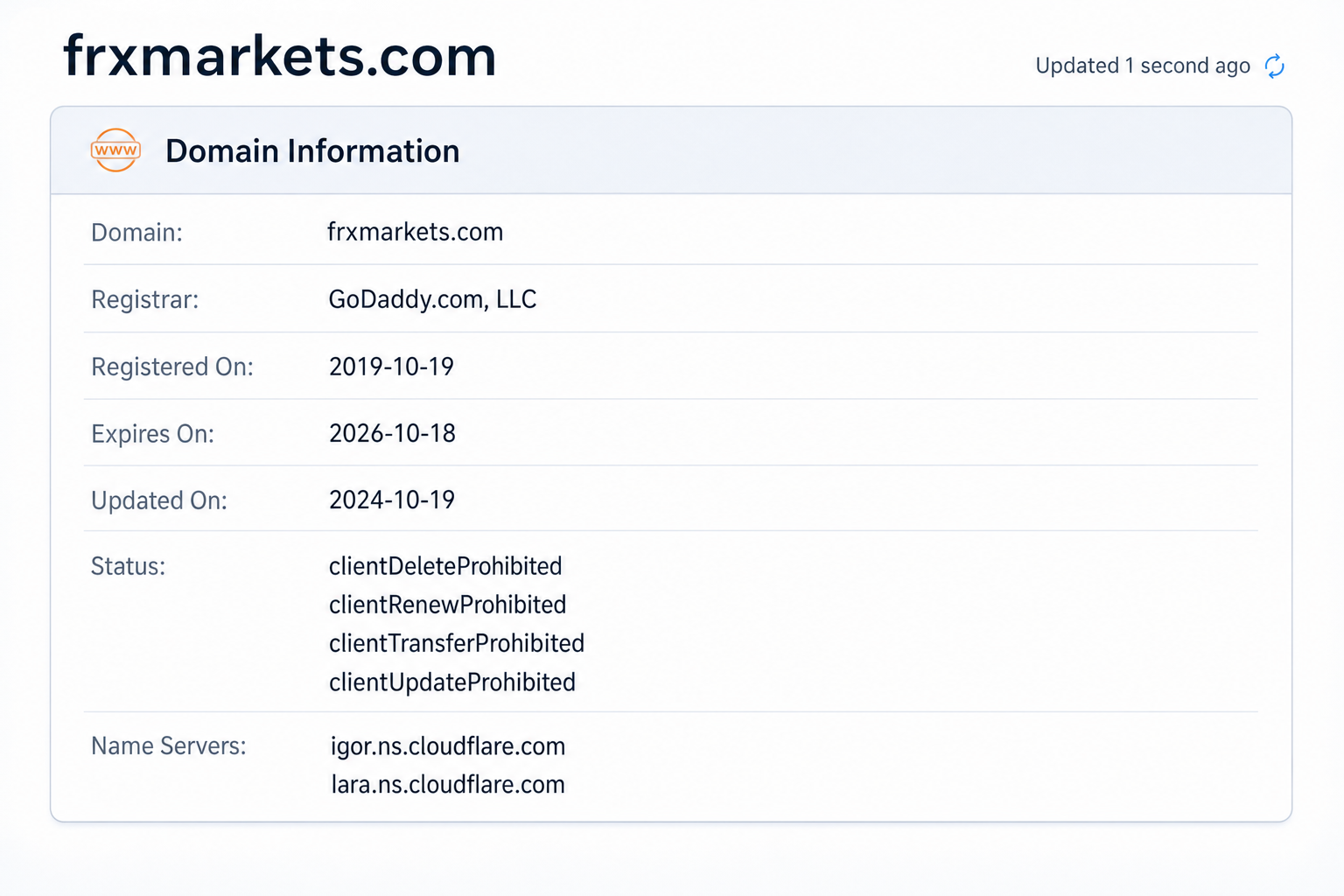1344x896 pixels.
Task: Click the frxmarkets.com domain value
Action: click(416, 232)
